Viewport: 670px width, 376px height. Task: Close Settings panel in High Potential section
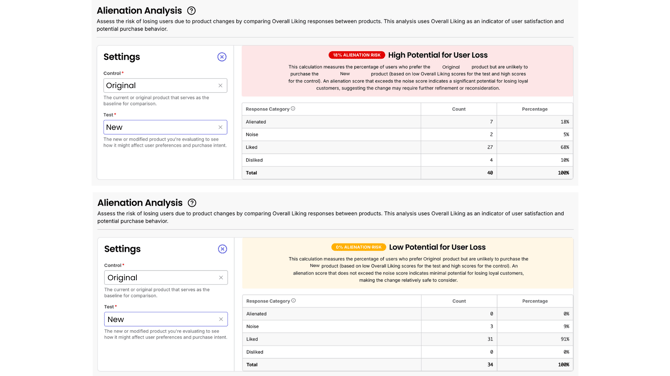tap(222, 57)
